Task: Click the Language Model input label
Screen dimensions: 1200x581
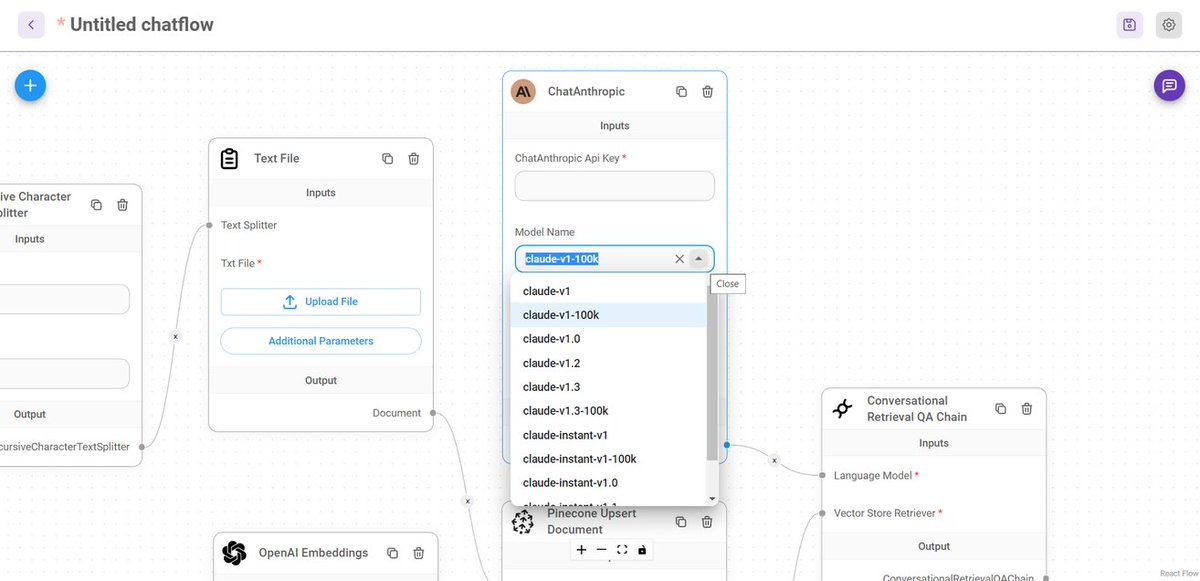Action: [x=873, y=476]
